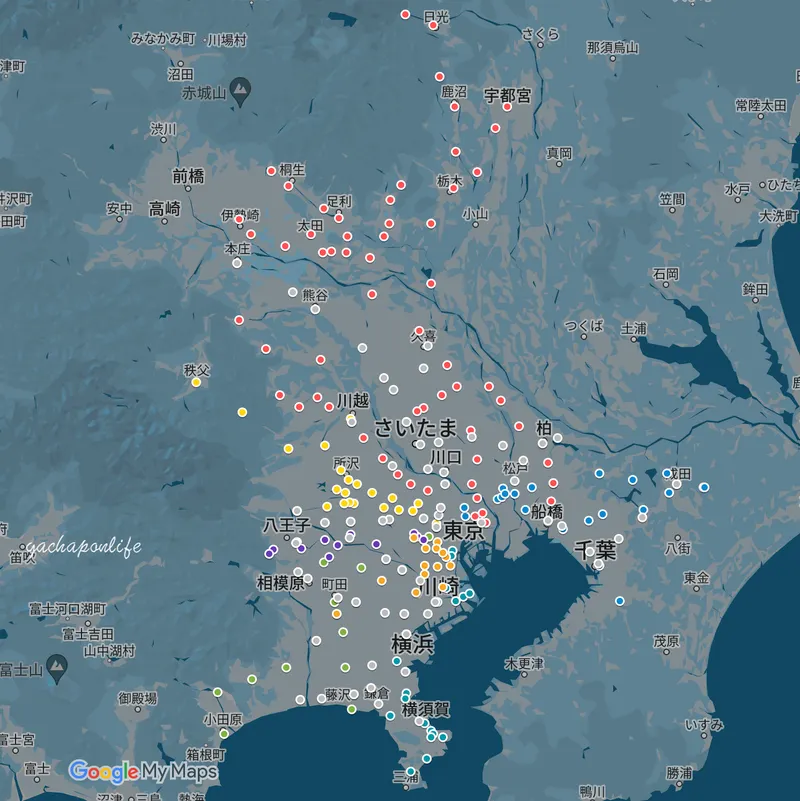This screenshot has width=800, height=801.
Task: Click the 東京 city label
Action: click(x=463, y=530)
